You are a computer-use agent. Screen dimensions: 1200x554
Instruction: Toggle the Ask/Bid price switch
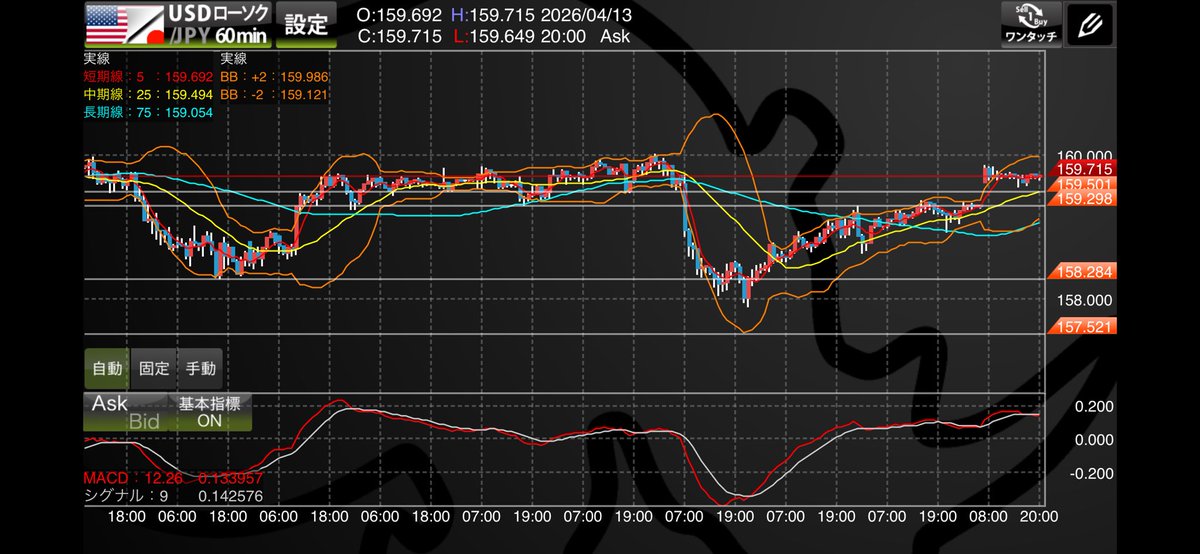[126, 412]
